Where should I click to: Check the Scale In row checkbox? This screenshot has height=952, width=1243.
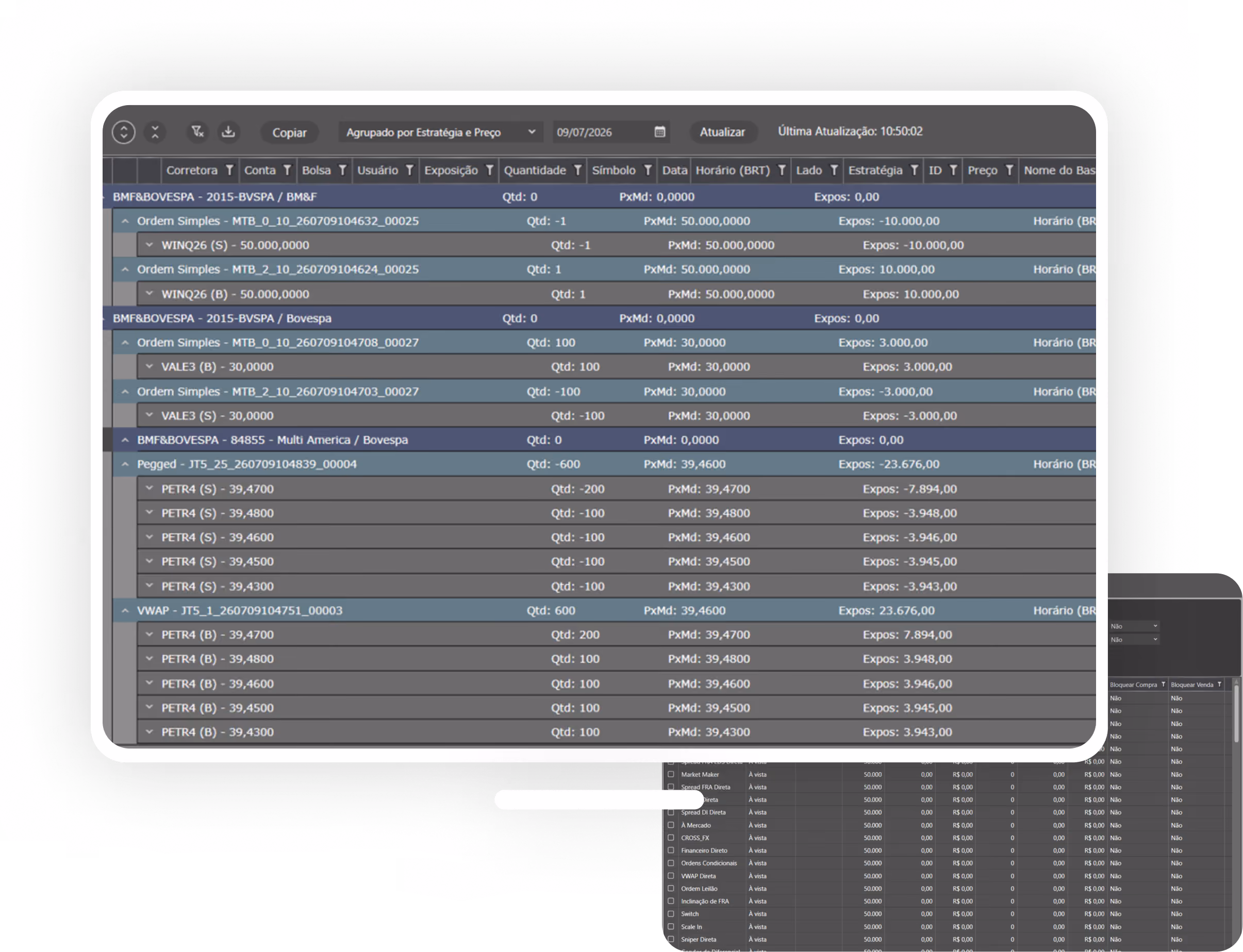pyautogui.click(x=671, y=927)
